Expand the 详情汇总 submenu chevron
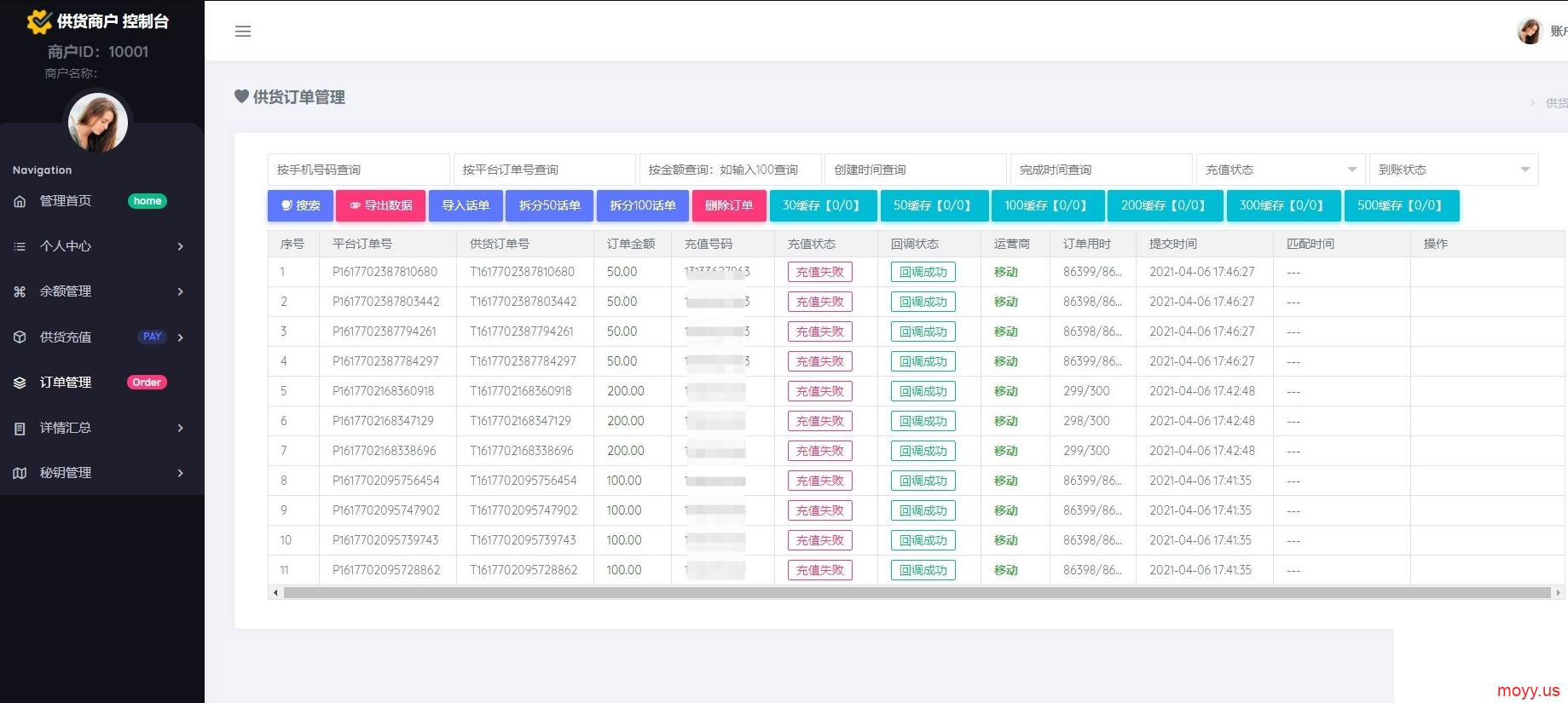This screenshot has height=703, width=1568. click(x=180, y=428)
